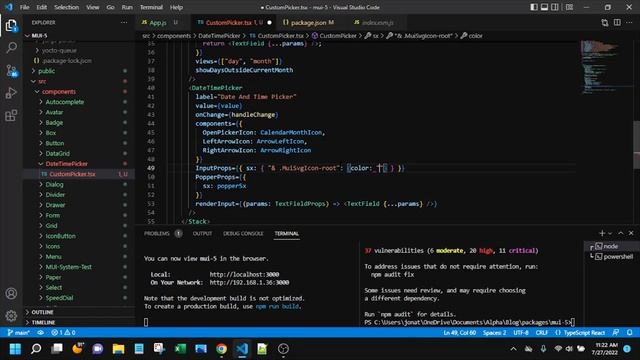
Task: Open Source Control view in activity bar
Action: tap(11, 71)
